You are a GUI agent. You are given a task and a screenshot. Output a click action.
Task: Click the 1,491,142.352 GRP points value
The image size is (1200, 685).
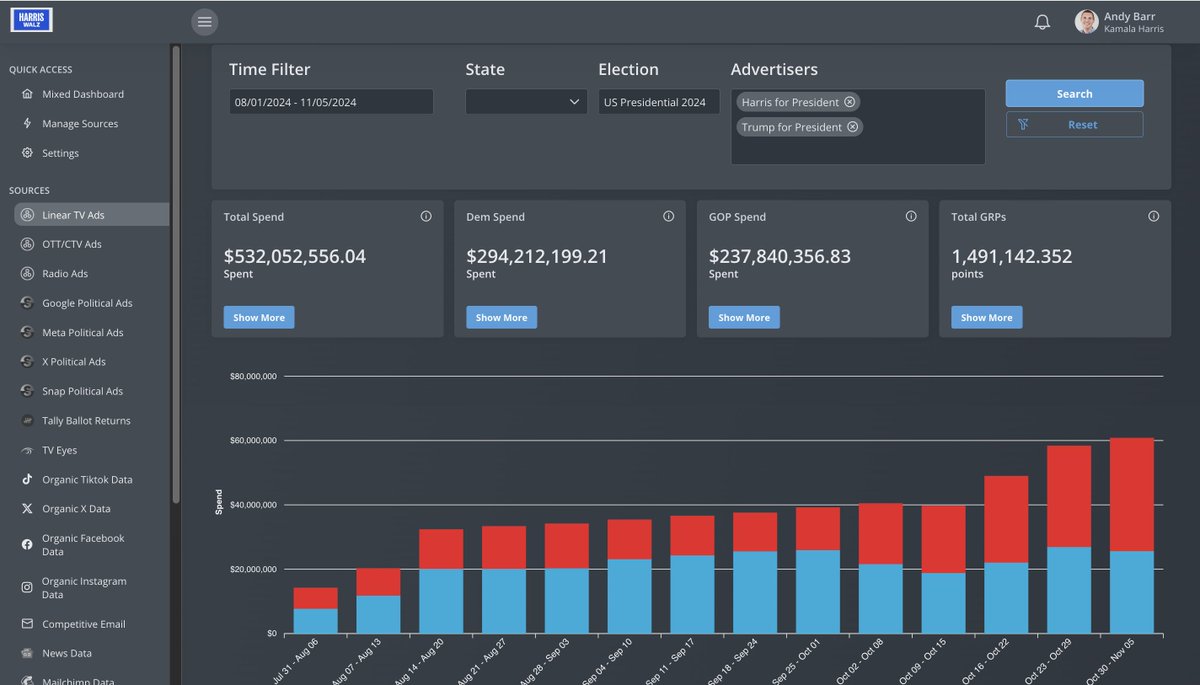[x=1012, y=257]
